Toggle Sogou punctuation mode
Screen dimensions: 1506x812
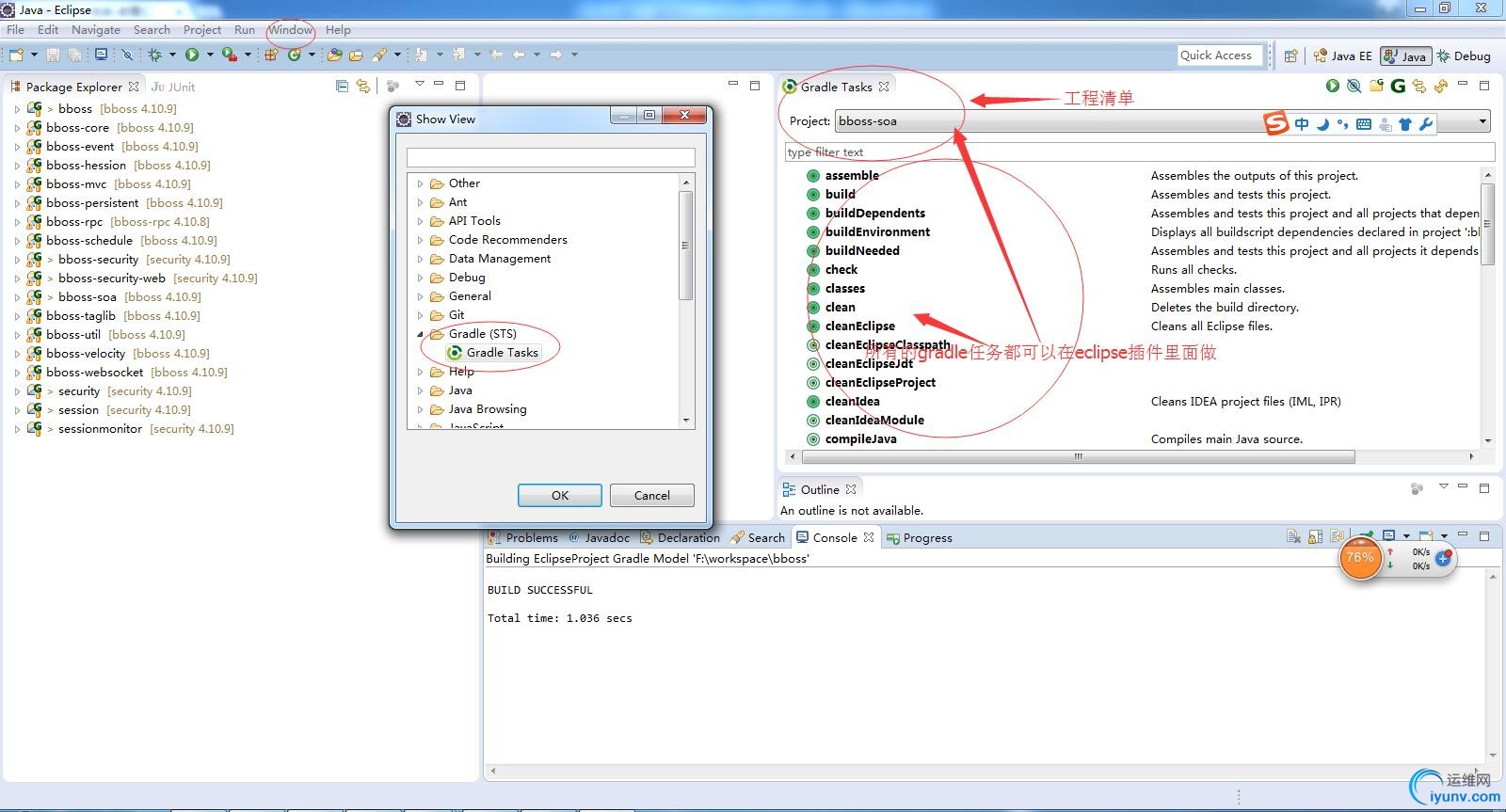coord(1343,124)
